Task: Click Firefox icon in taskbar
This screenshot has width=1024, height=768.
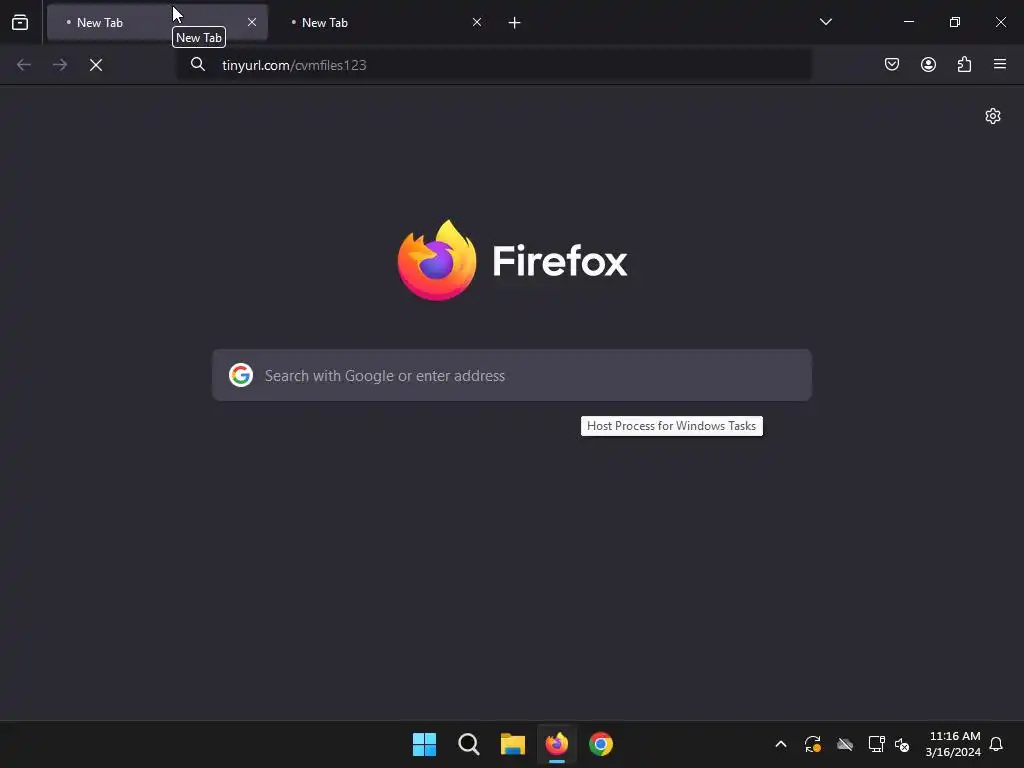Action: (x=557, y=744)
